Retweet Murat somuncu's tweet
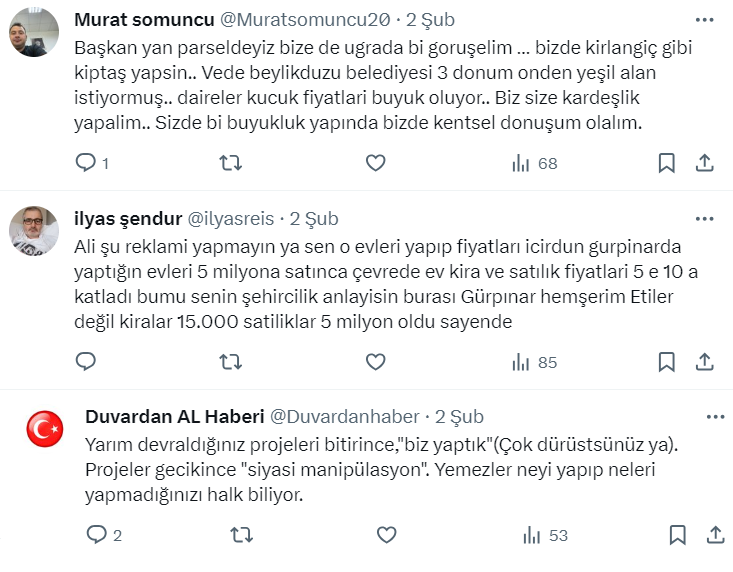 pyautogui.click(x=231, y=163)
